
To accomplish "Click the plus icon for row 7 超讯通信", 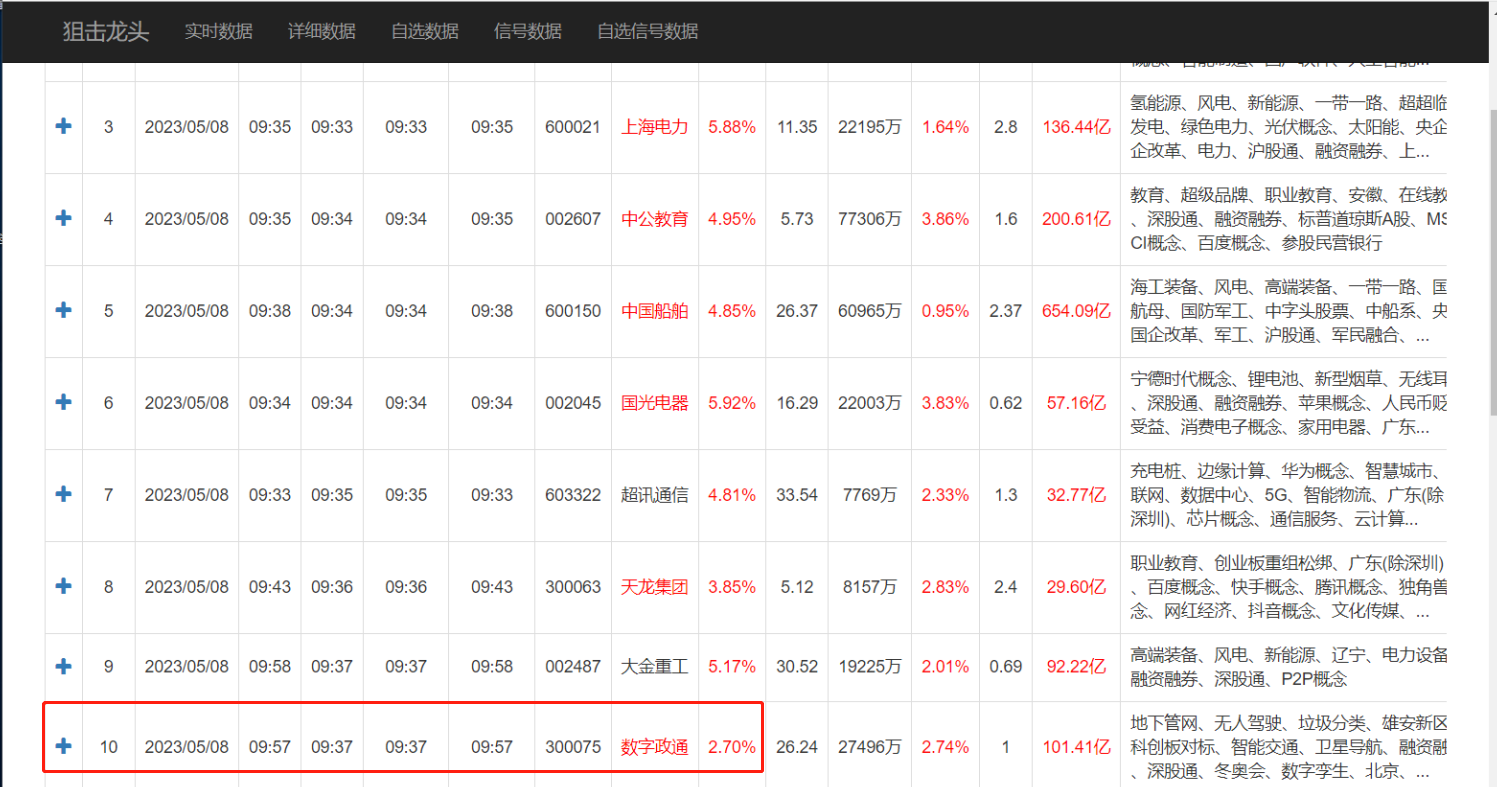I will (63, 494).
